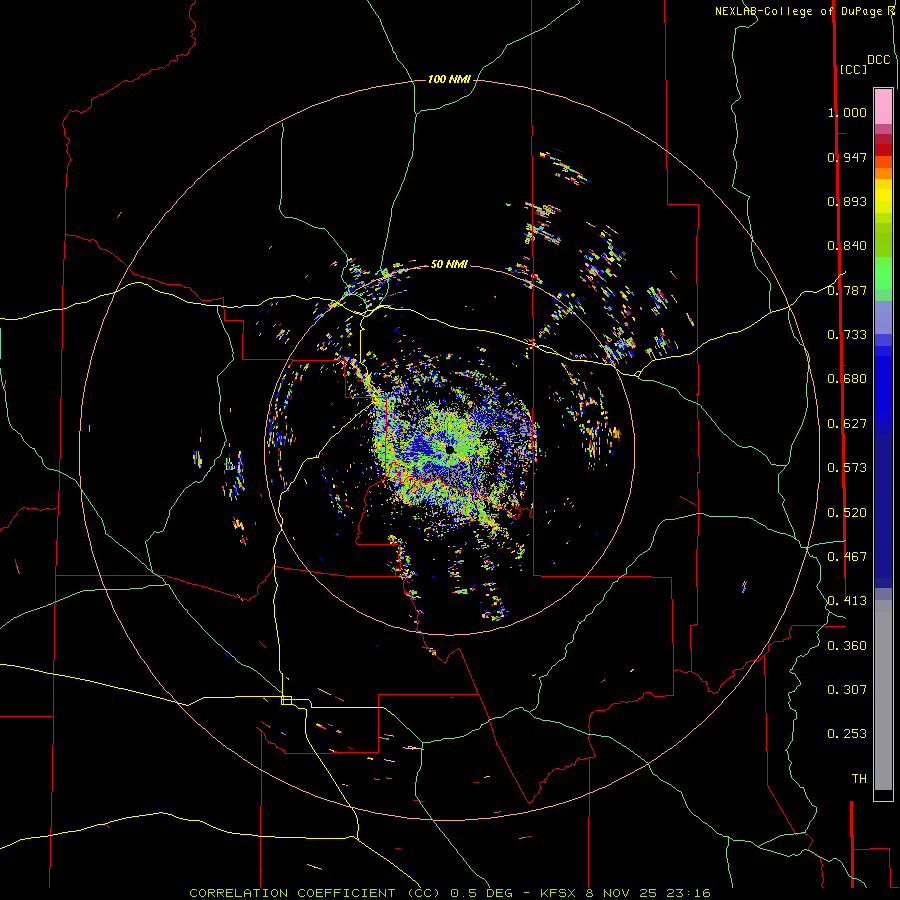Image resolution: width=900 pixels, height=900 pixels.
Task: Click the 50 NMI range ring label
Action: [x=449, y=264]
